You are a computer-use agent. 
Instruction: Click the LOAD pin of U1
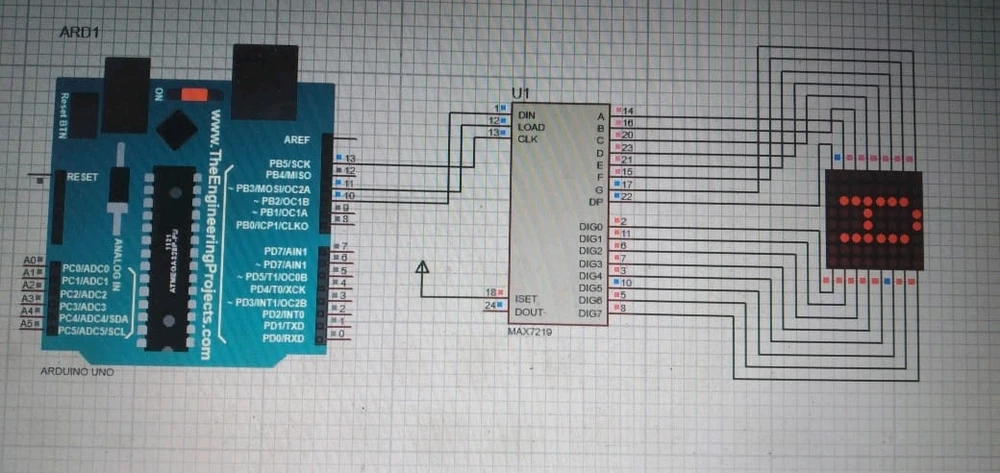point(530,127)
